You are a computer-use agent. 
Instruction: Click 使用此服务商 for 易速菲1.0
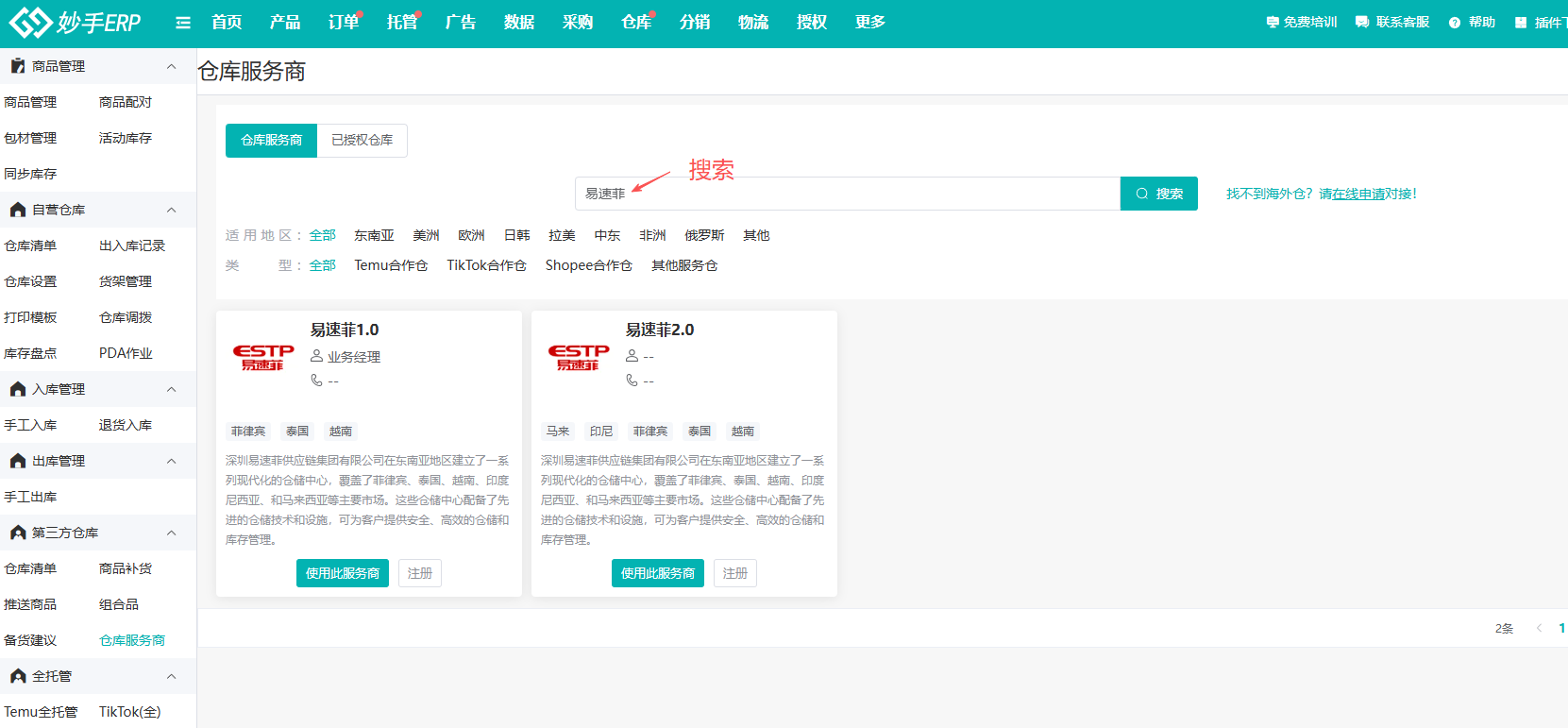pyautogui.click(x=343, y=573)
